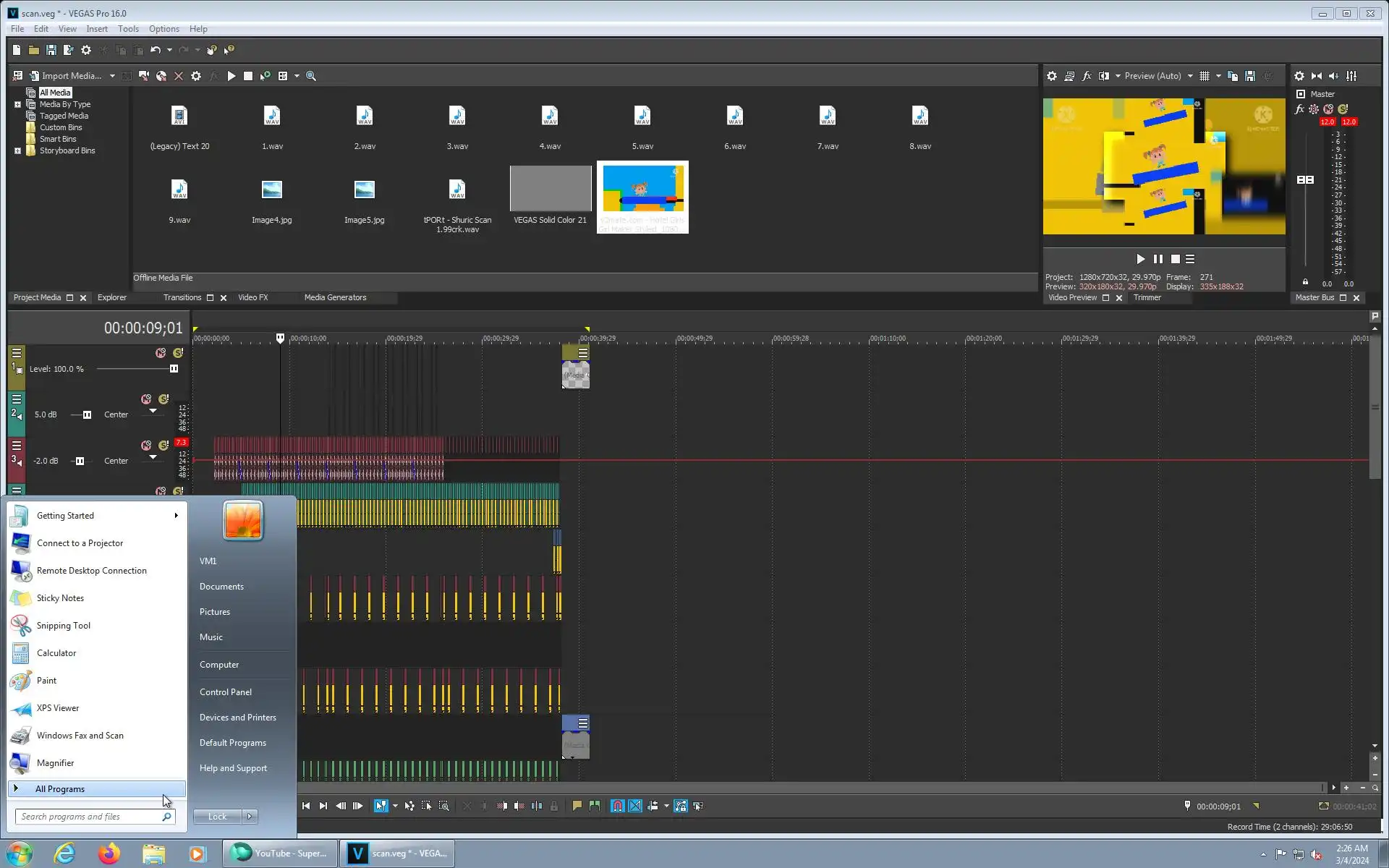The image size is (1389, 868).
Task: Open the Import Media dropdown arrow
Action: click(x=112, y=76)
